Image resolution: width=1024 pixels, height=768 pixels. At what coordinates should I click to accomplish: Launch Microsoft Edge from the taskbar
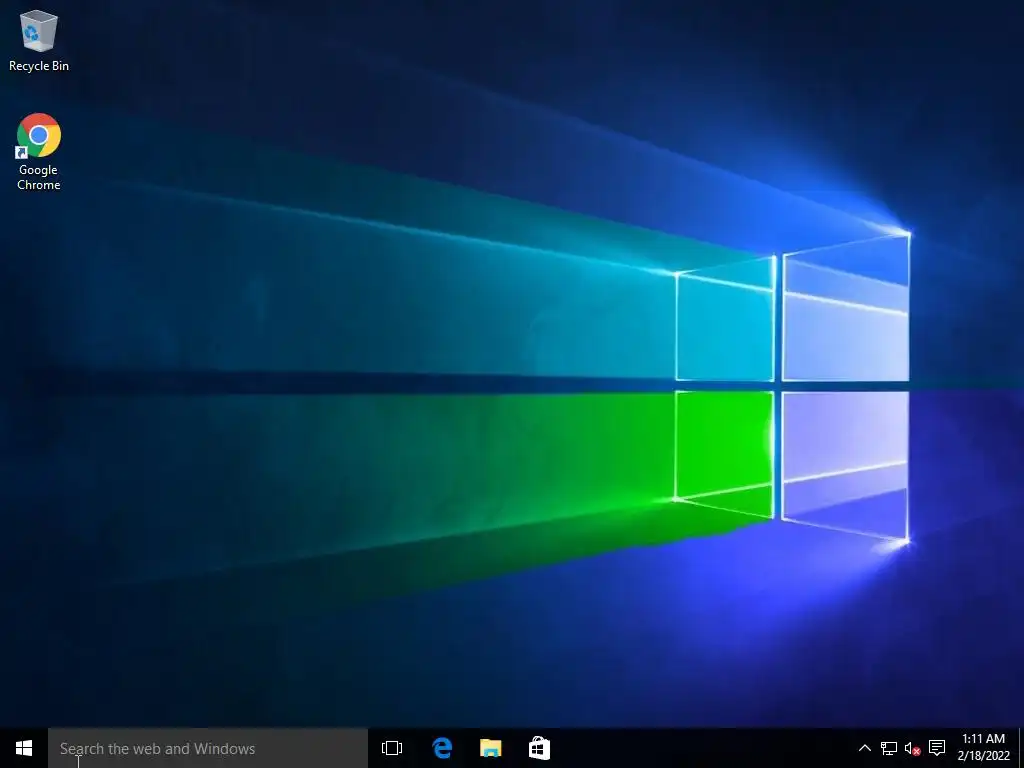[442, 748]
